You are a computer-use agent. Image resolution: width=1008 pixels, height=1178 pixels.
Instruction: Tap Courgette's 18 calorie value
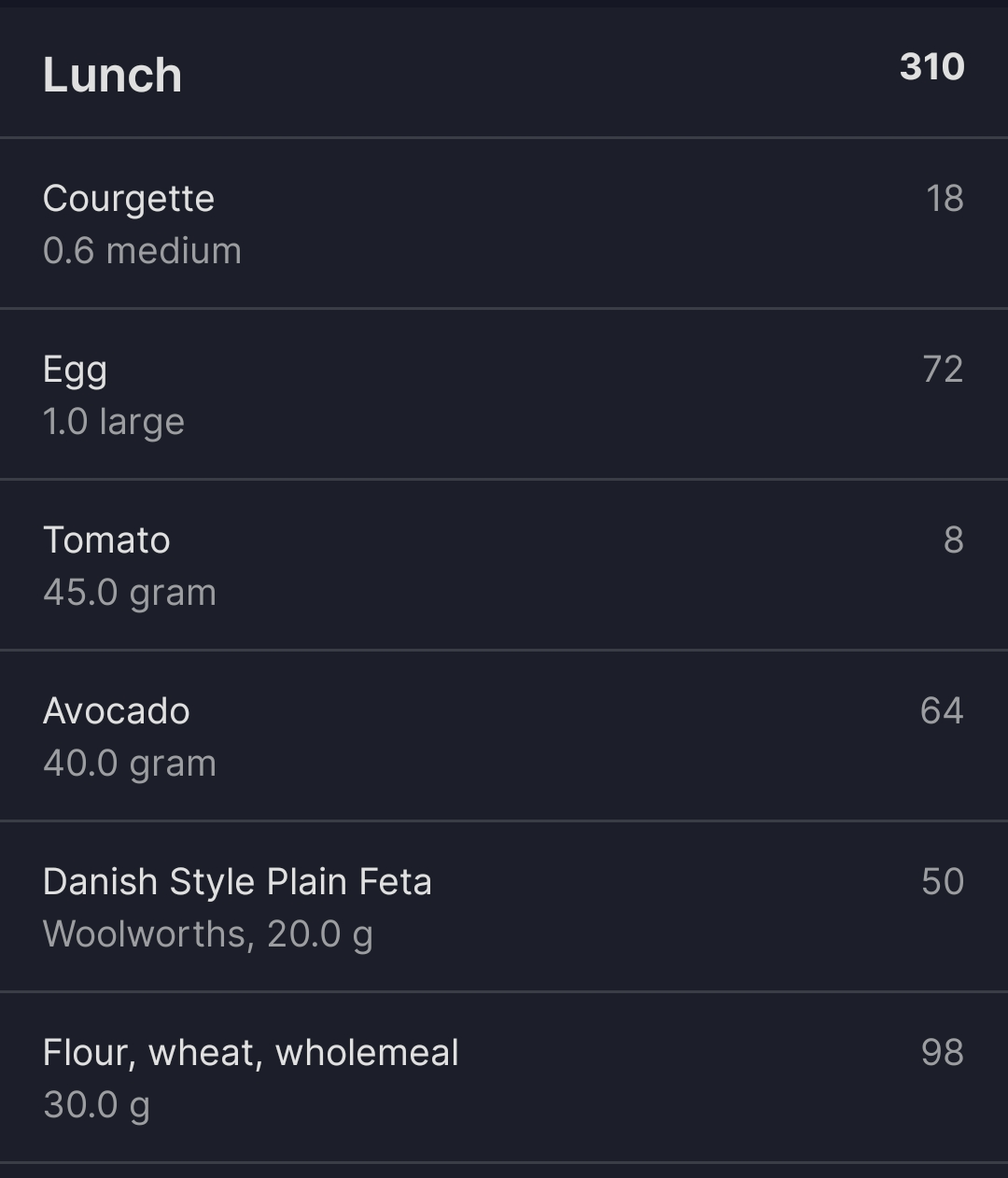pos(945,198)
